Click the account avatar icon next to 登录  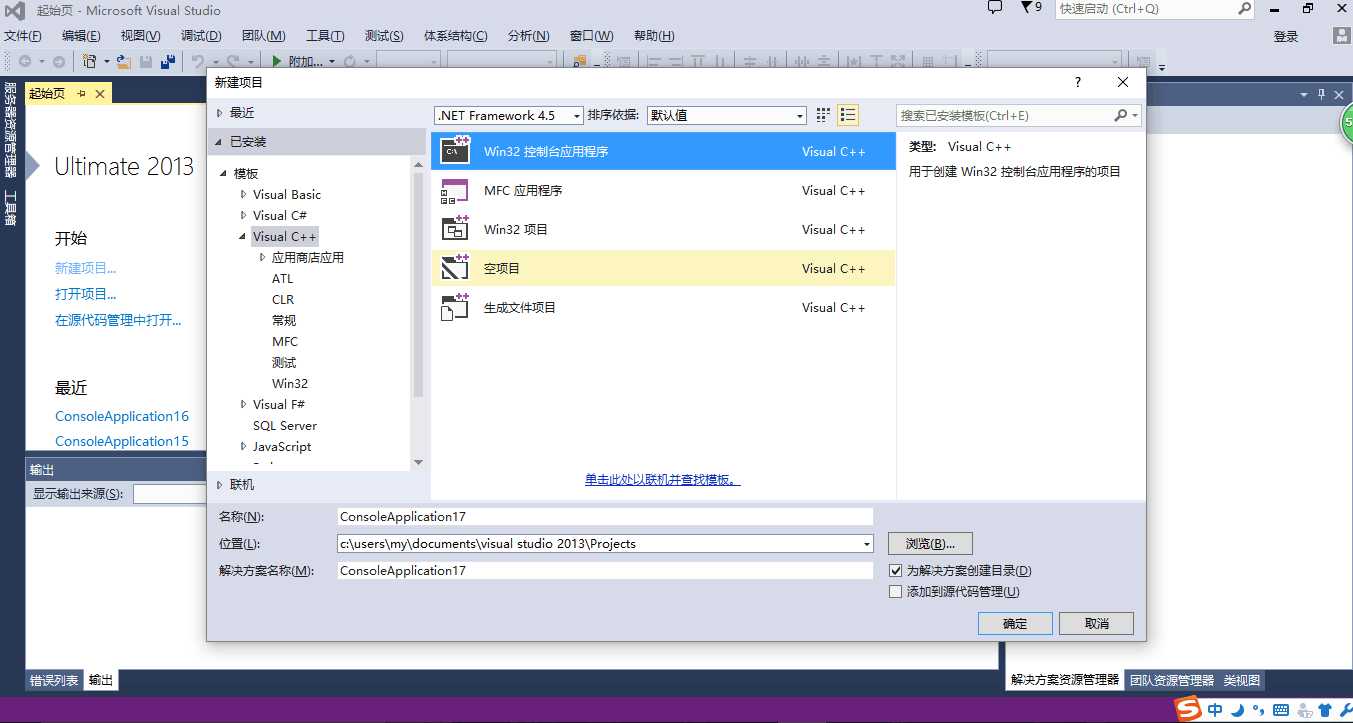(x=1343, y=36)
